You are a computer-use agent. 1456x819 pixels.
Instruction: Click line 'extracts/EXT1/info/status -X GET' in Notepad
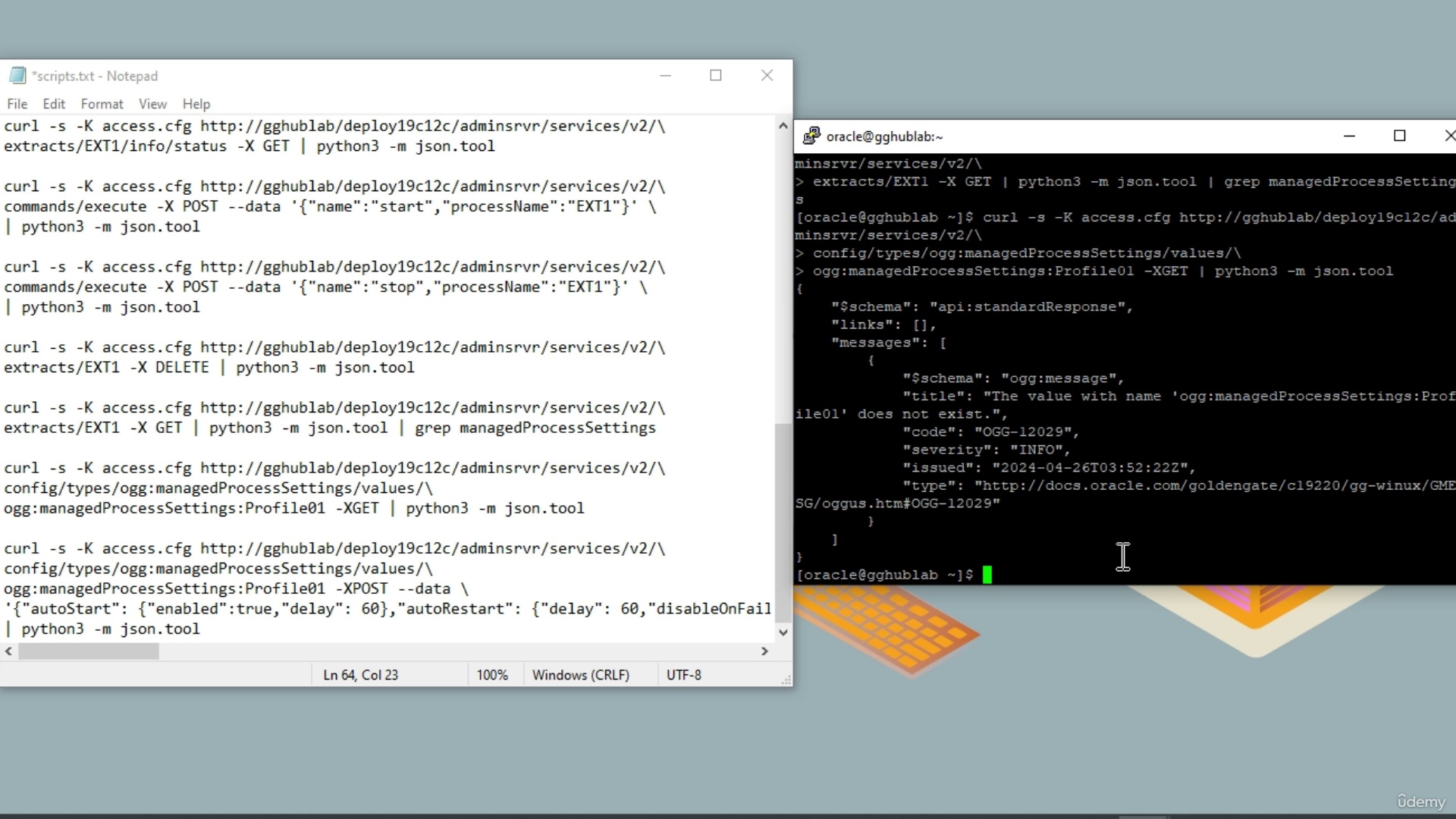click(x=249, y=146)
